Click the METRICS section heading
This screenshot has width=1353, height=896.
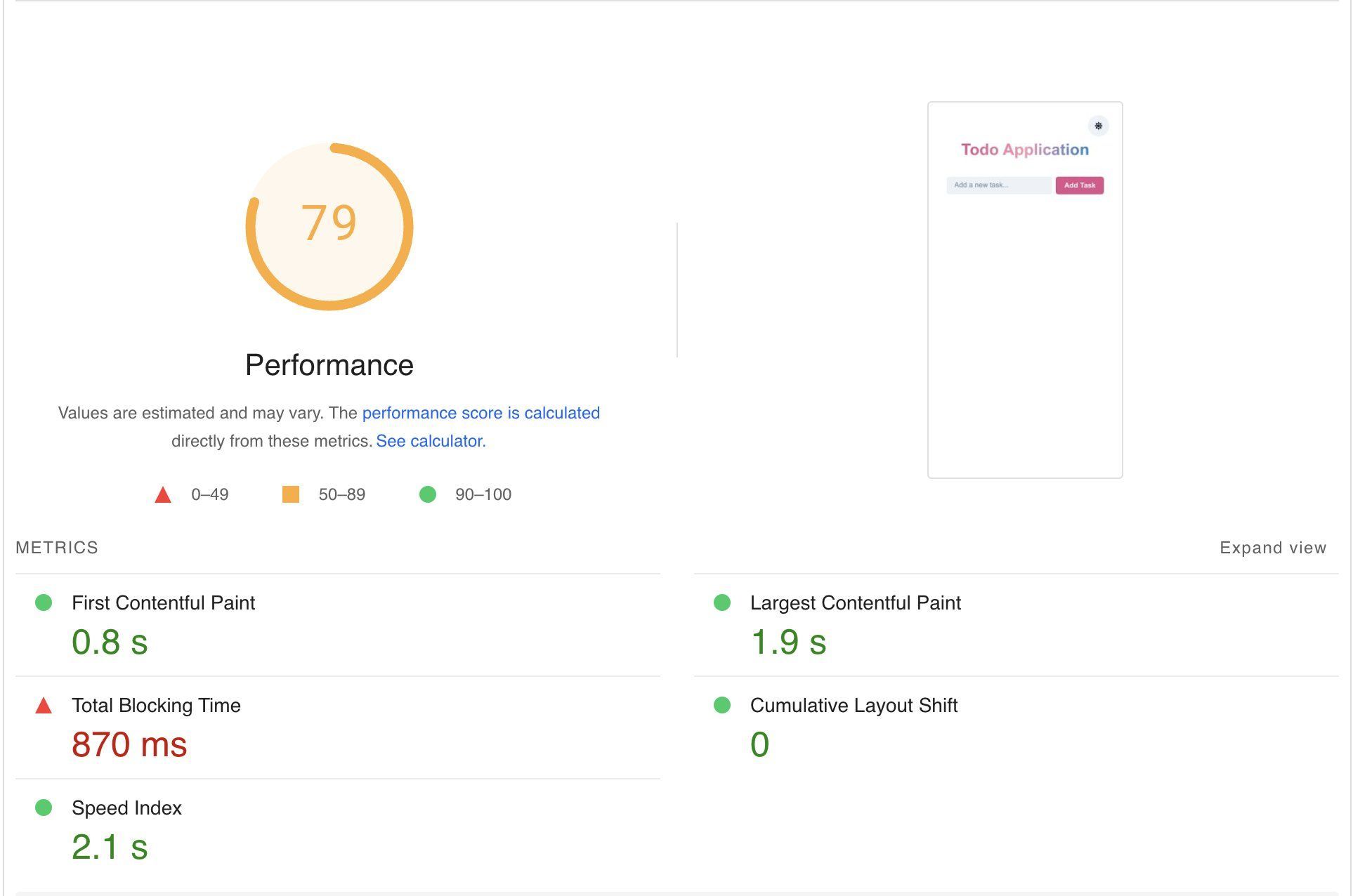[x=57, y=548]
